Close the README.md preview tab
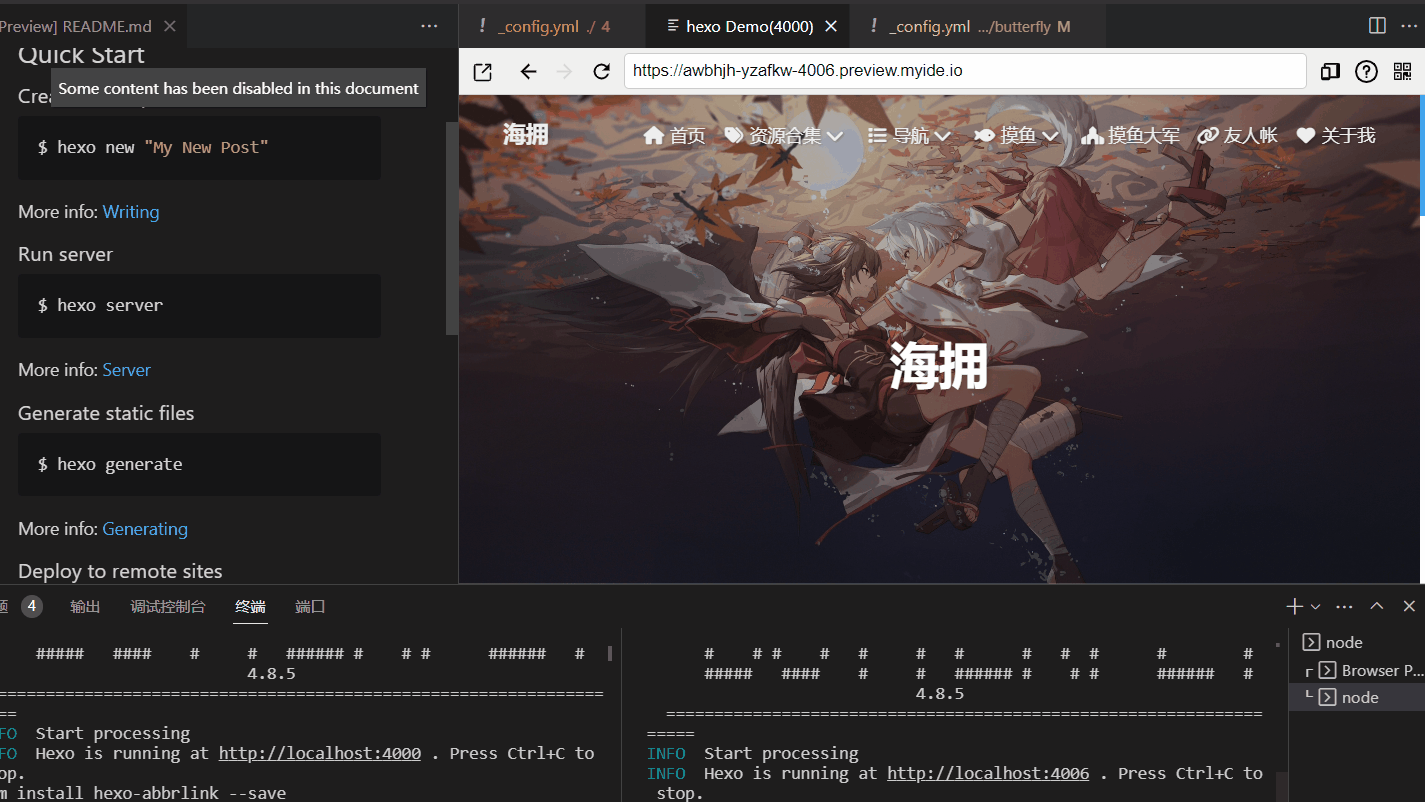1425x802 pixels. click(x=170, y=26)
